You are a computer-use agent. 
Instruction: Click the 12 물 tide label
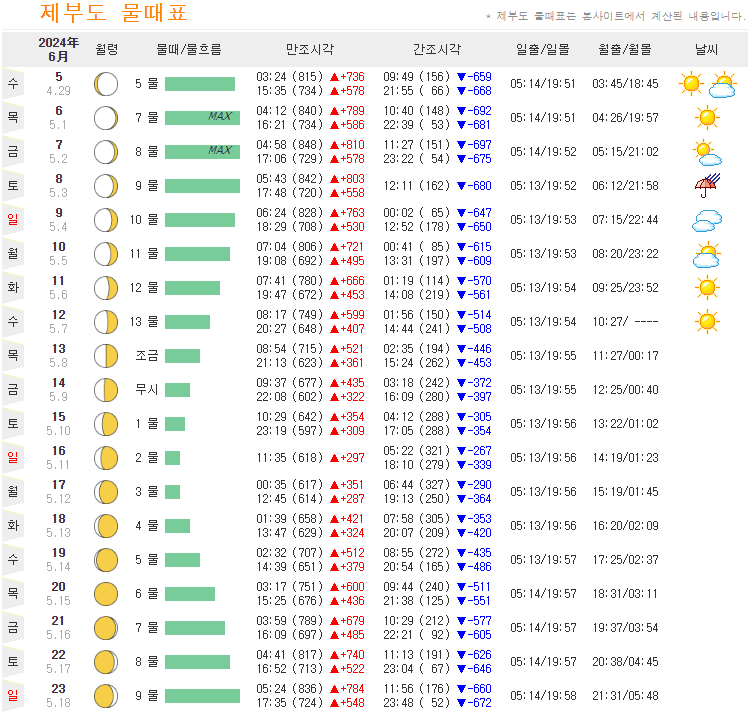click(144, 288)
